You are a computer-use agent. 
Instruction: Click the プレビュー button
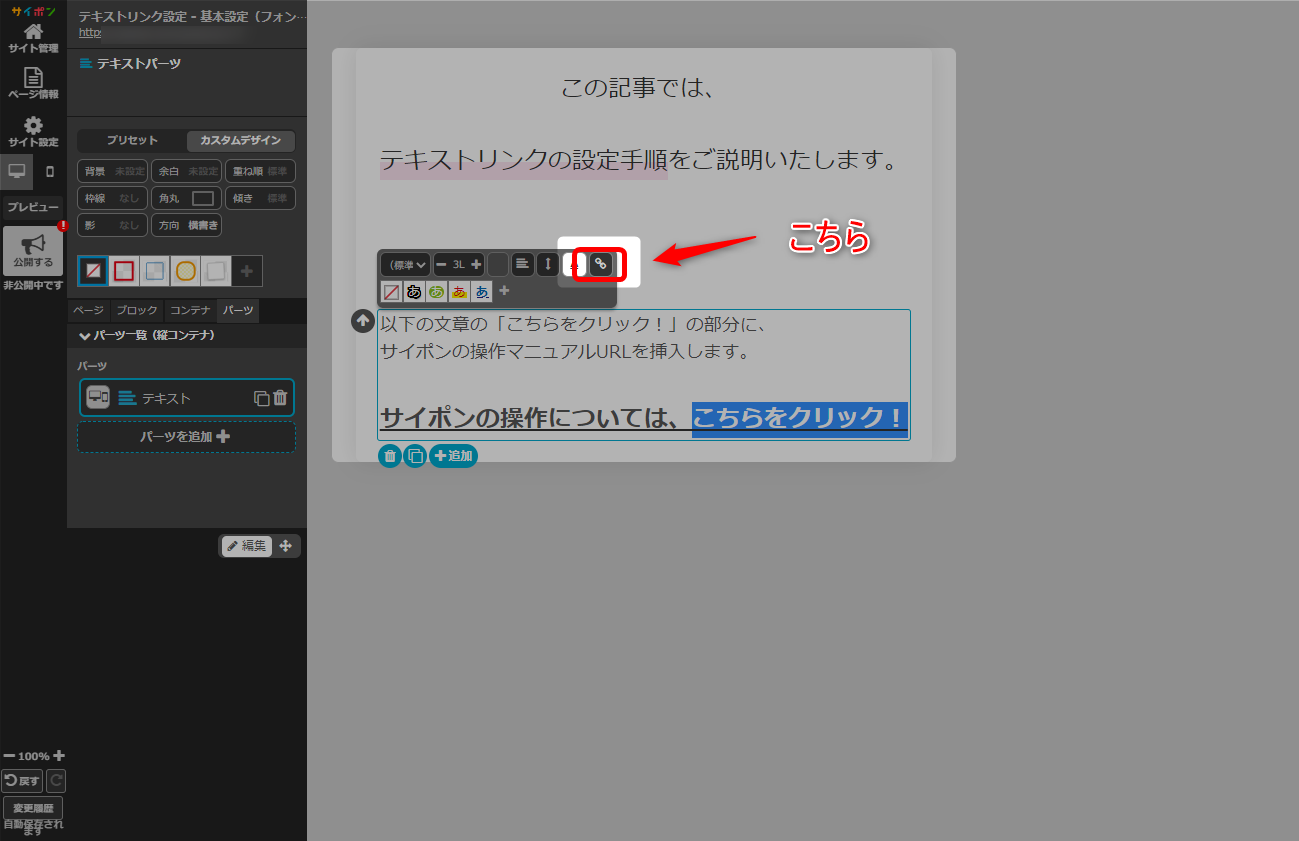point(33,208)
